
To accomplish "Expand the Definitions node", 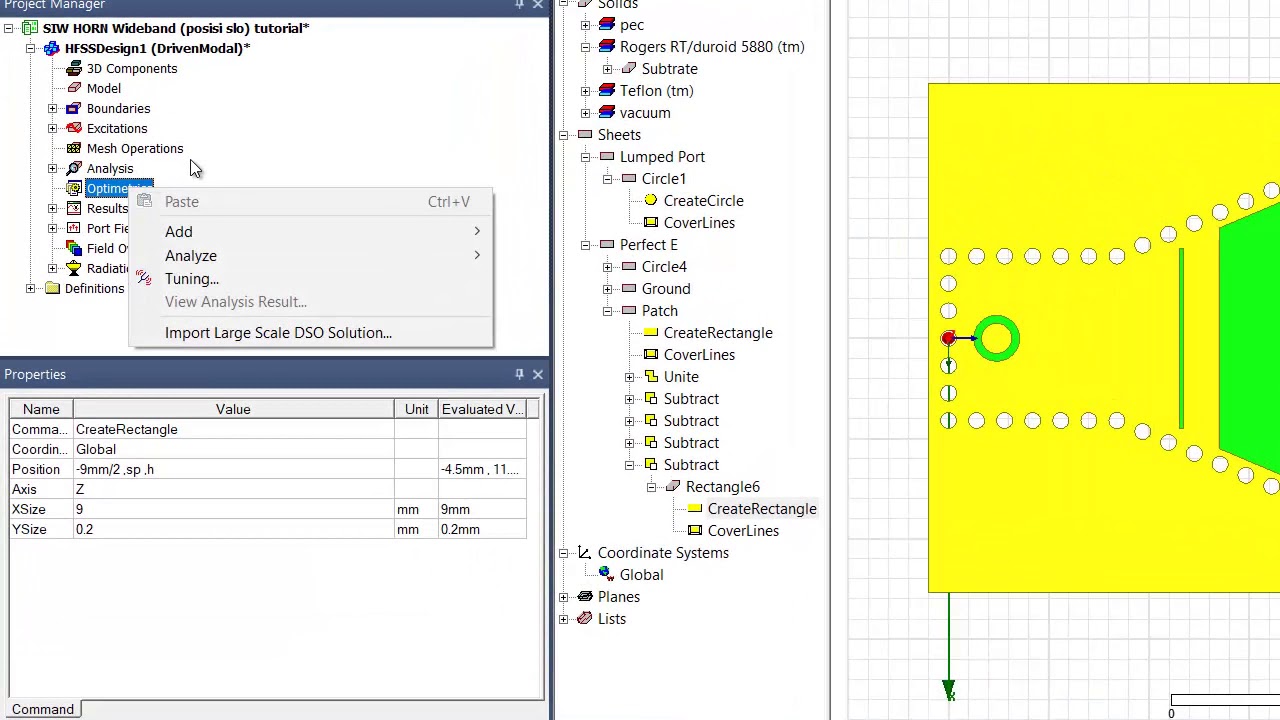I will [x=30, y=288].
